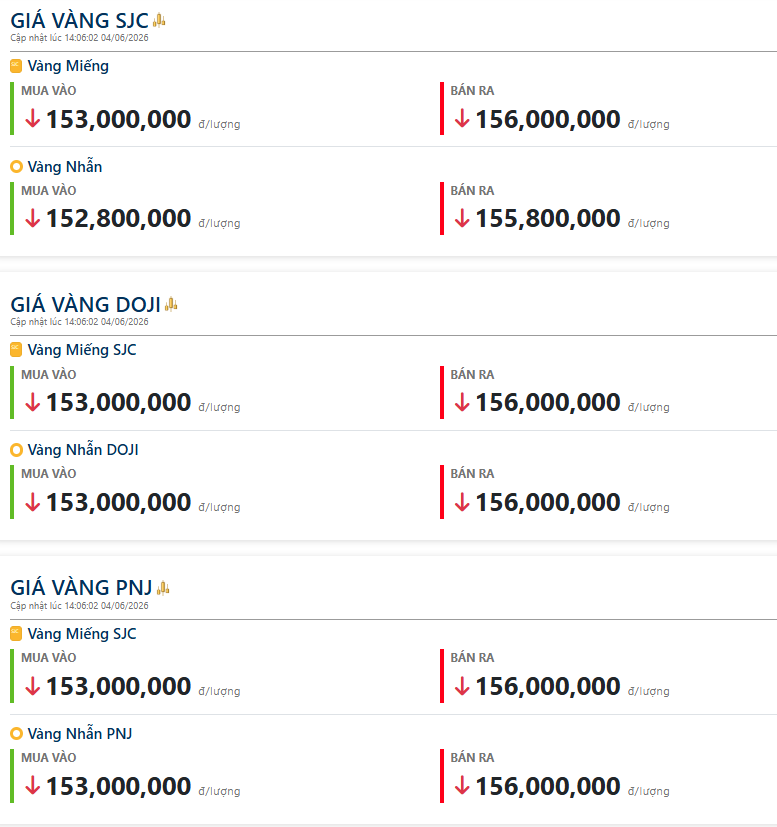This screenshot has width=777, height=827.
Task: Click the down arrow beside 155,800,000 price
Action: 462,218
